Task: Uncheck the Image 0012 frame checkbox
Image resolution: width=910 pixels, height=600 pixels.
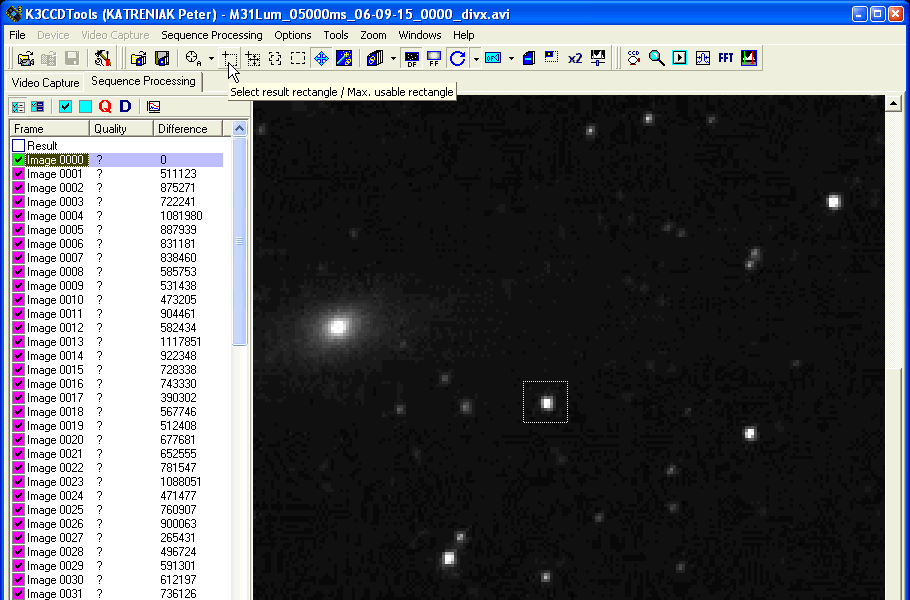Action: (x=18, y=328)
